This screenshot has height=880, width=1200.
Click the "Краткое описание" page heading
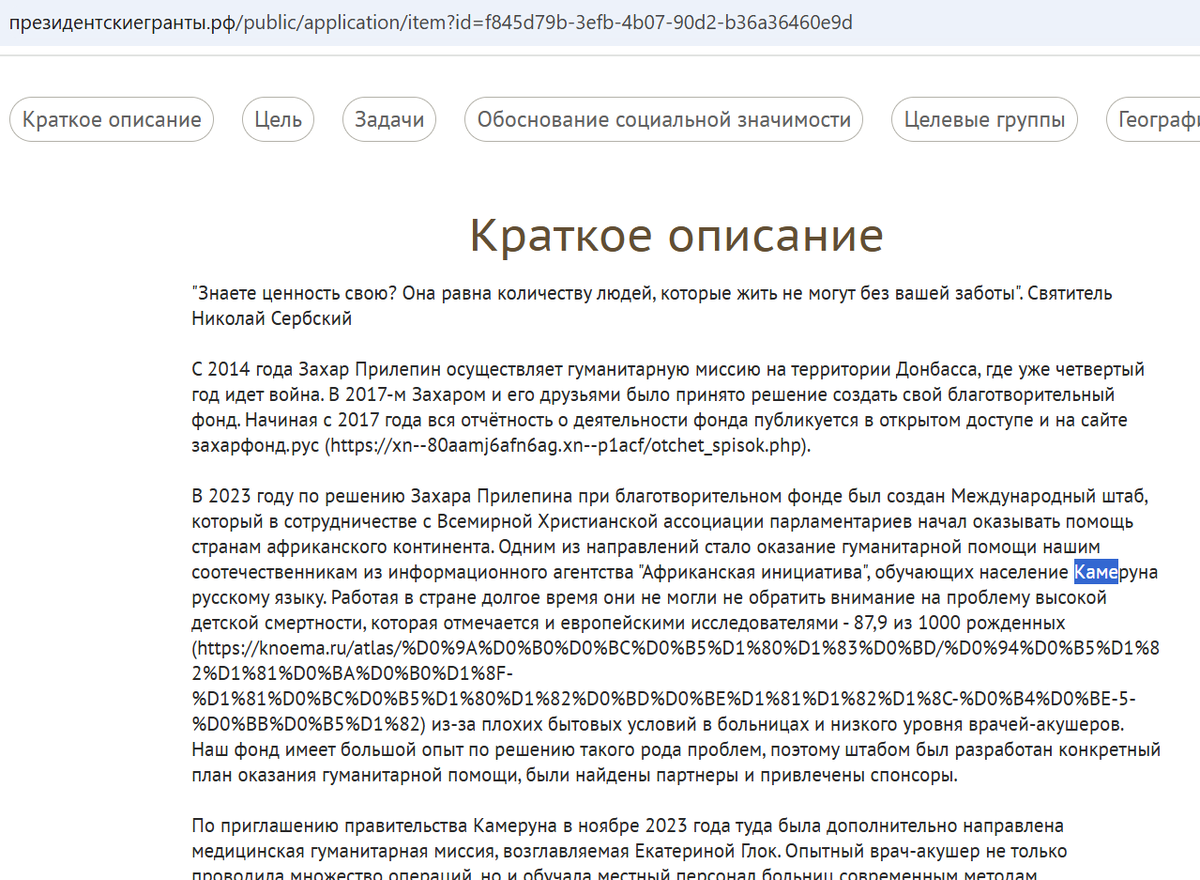(676, 236)
